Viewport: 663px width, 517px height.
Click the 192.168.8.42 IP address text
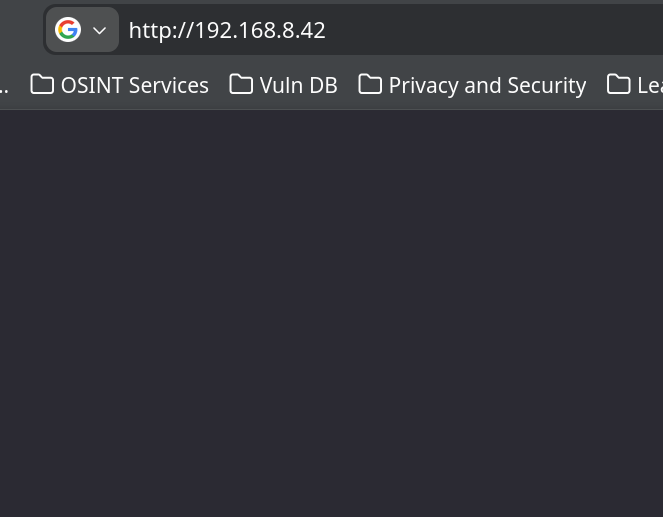coord(260,30)
